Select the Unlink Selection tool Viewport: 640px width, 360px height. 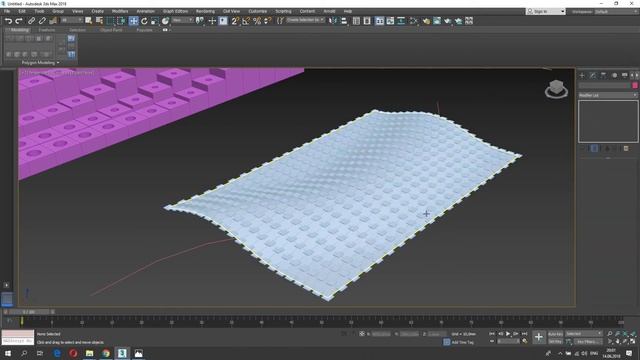click(x=42, y=21)
